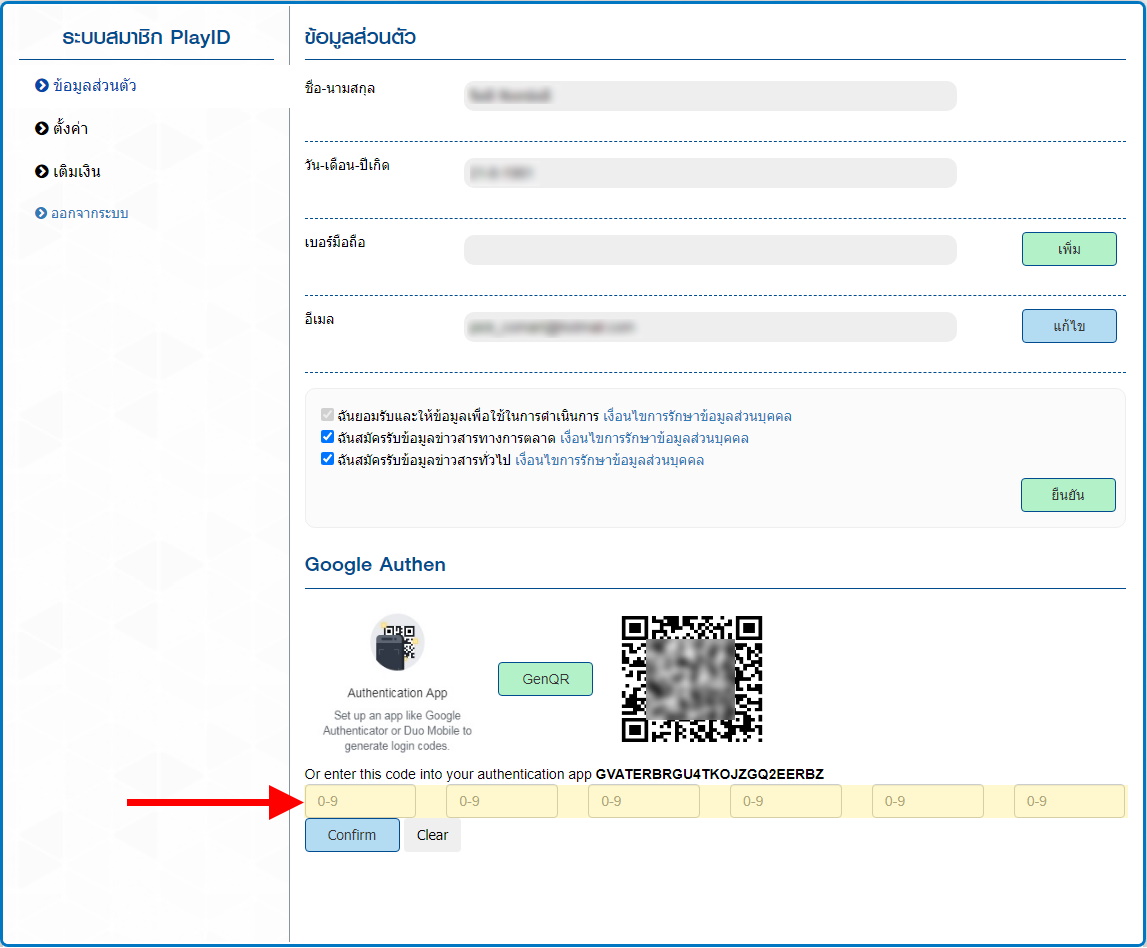Screen dimensions: 1147x948
Task: Toggle the general newsletter checkbox
Action: point(327,459)
